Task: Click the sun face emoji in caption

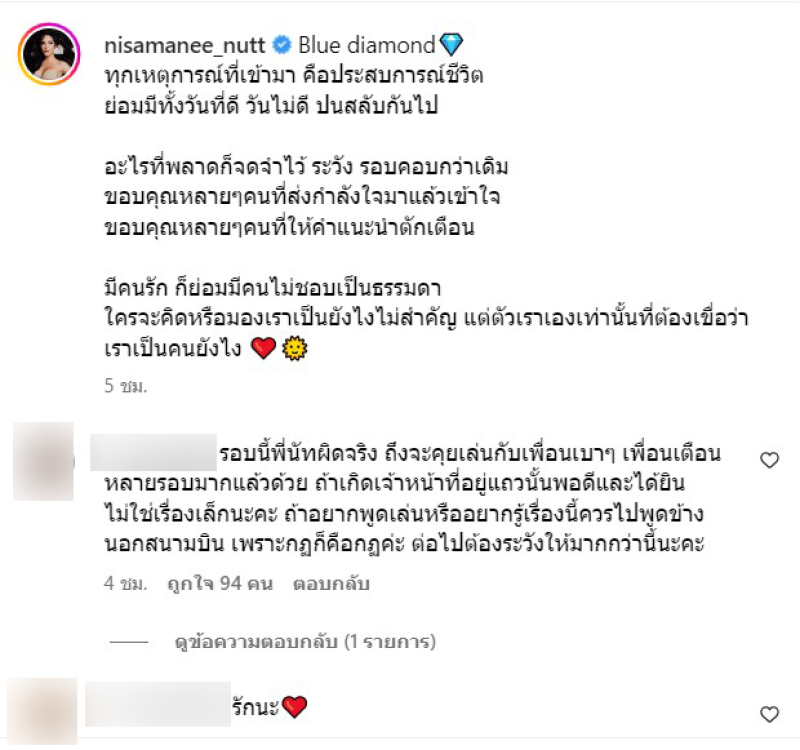Action: [294, 349]
